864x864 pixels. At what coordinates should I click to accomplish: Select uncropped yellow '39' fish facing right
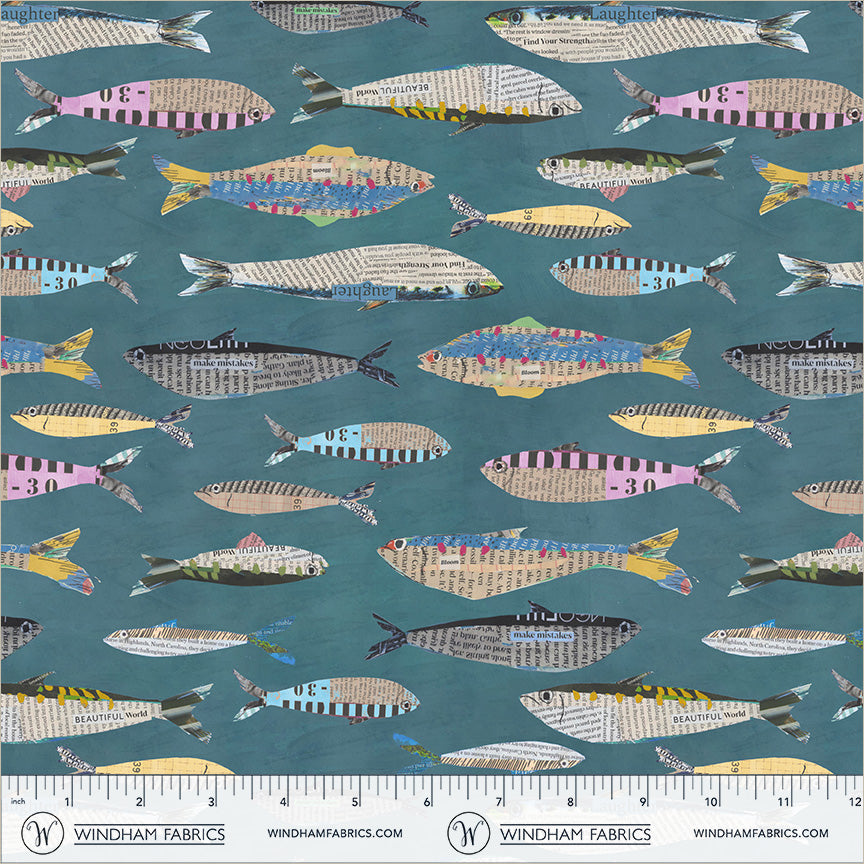tap(540, 217)
